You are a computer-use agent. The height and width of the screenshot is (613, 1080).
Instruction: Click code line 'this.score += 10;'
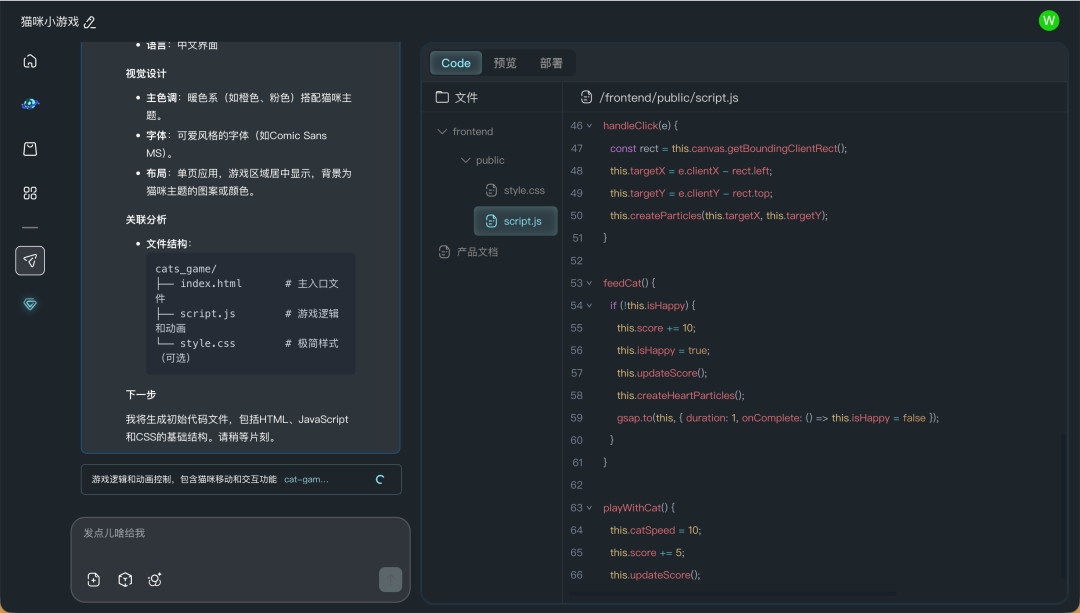(x=656, y=328)
